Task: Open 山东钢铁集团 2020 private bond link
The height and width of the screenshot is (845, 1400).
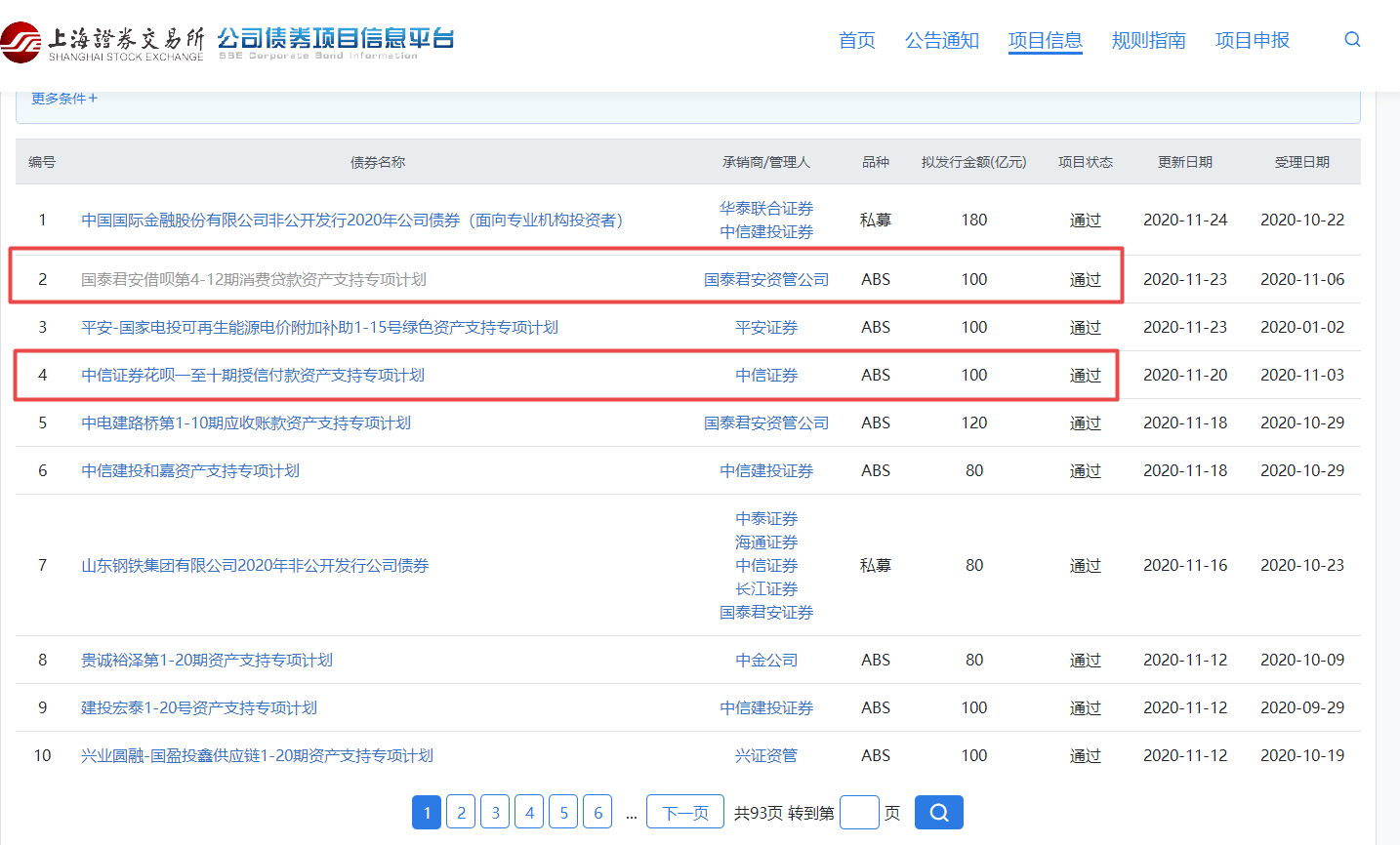Action: [256, 565]
